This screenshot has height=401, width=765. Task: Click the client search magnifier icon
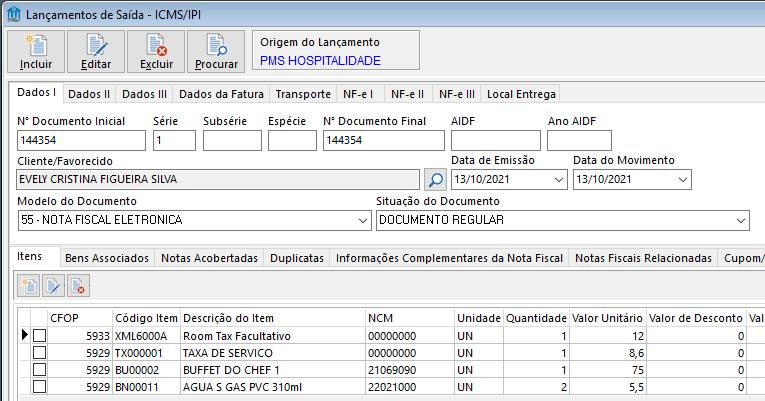(x=435, y=180)
